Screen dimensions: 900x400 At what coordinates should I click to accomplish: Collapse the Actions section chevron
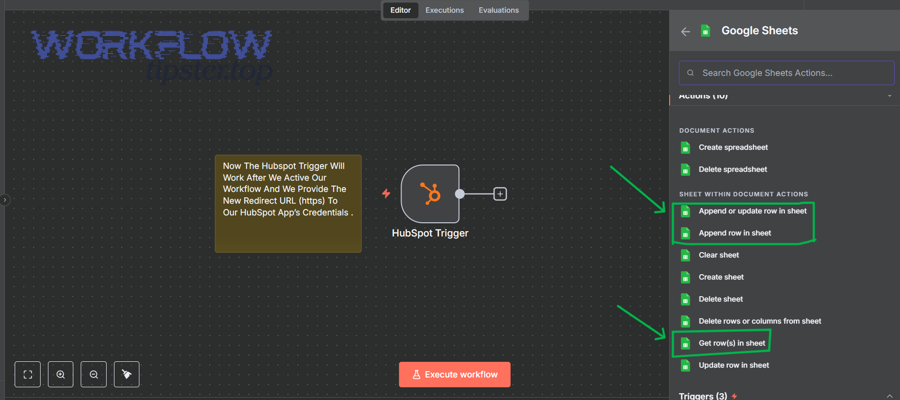(x=889, y=96)
